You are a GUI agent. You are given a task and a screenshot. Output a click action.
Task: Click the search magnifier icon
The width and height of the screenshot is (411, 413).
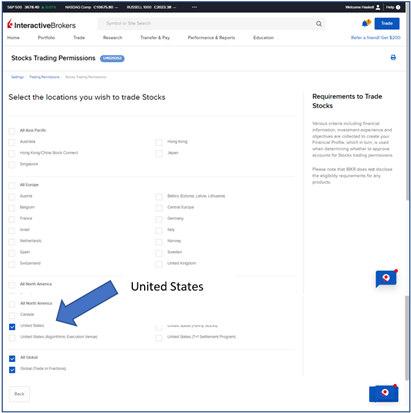(x=319, y=24)
